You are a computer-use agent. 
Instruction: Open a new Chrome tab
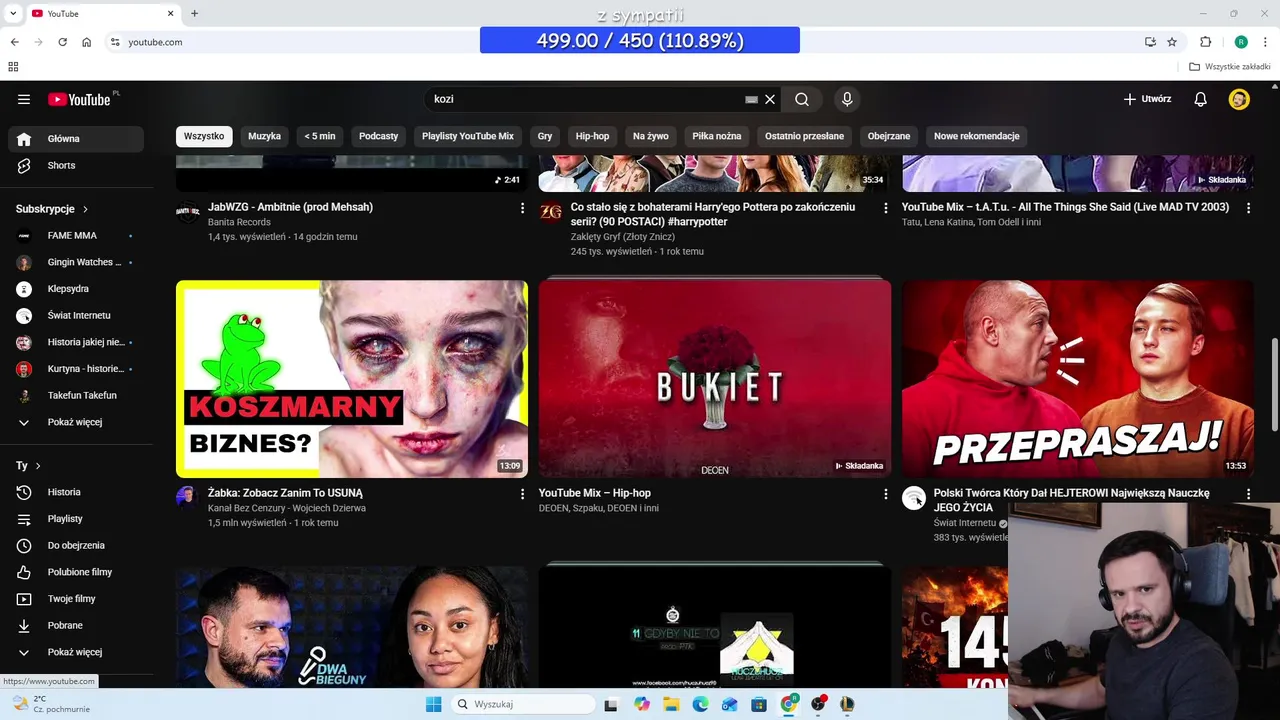pyautogui.click(x=195, y=13)
